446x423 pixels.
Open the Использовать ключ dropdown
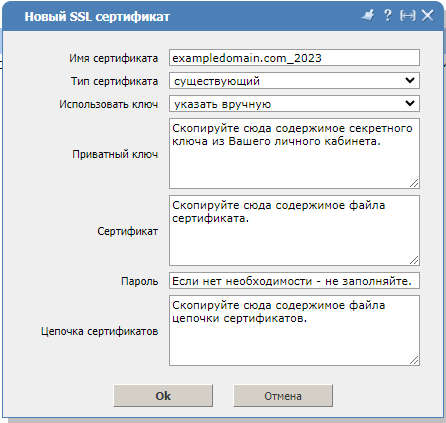point(294,104)
